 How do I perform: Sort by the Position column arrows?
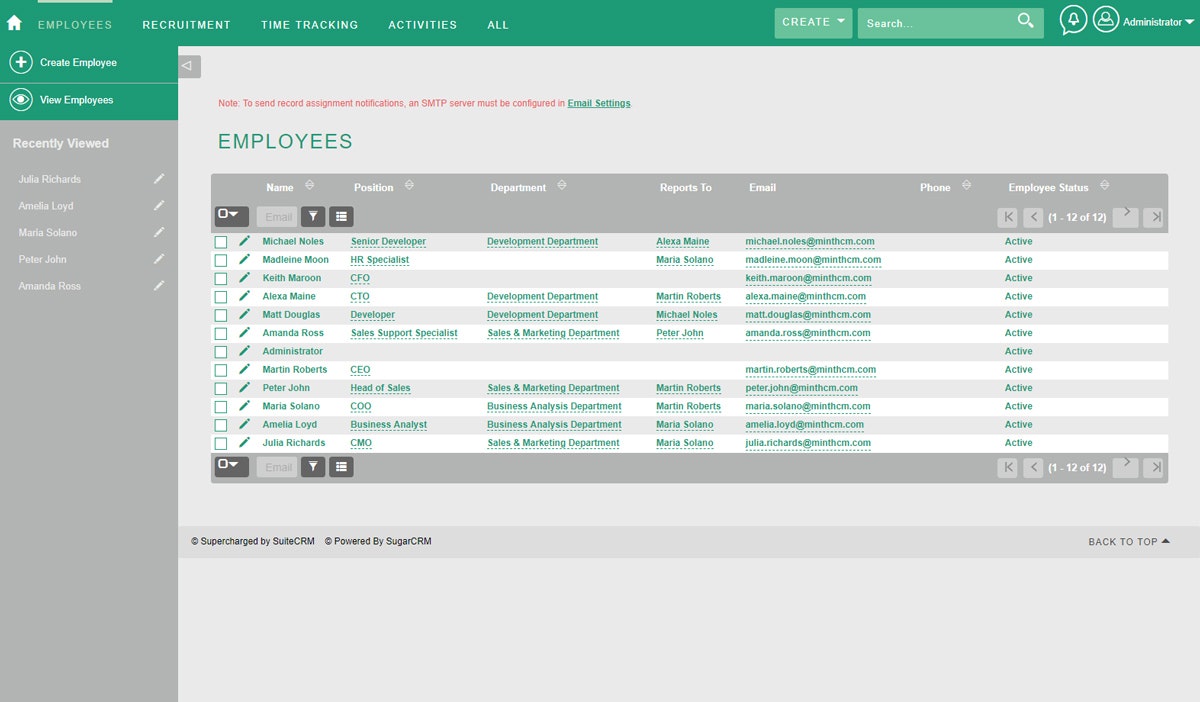tap(409, 186)
